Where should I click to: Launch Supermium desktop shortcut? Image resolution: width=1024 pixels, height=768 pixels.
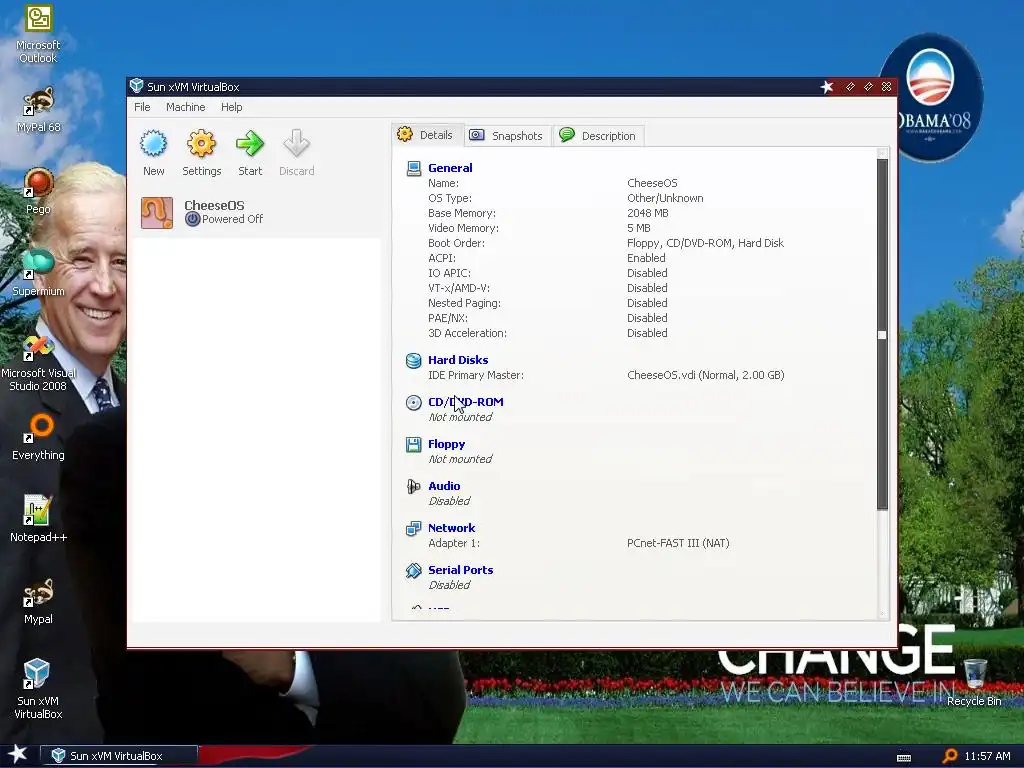click(x=38, y=273)
